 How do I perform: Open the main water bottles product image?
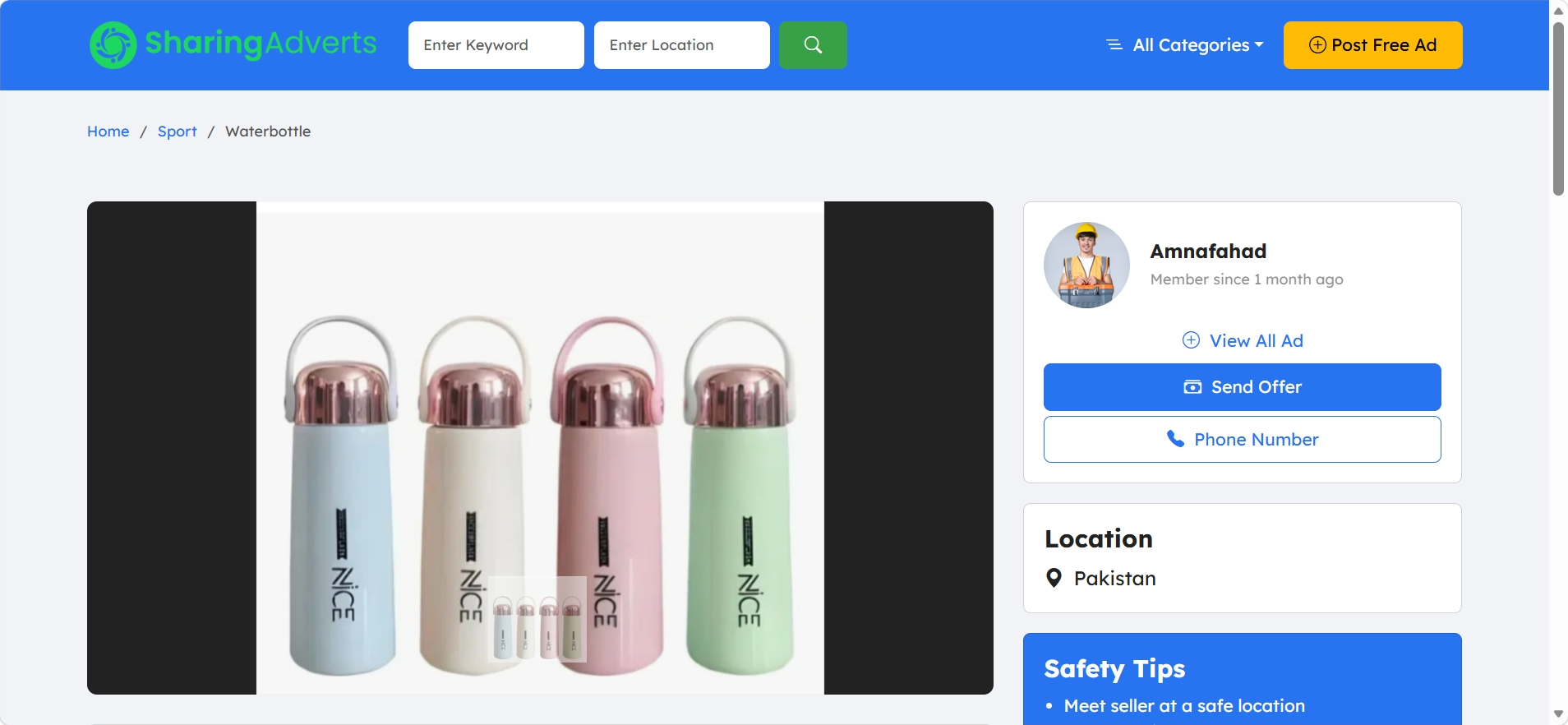[540, 448]
